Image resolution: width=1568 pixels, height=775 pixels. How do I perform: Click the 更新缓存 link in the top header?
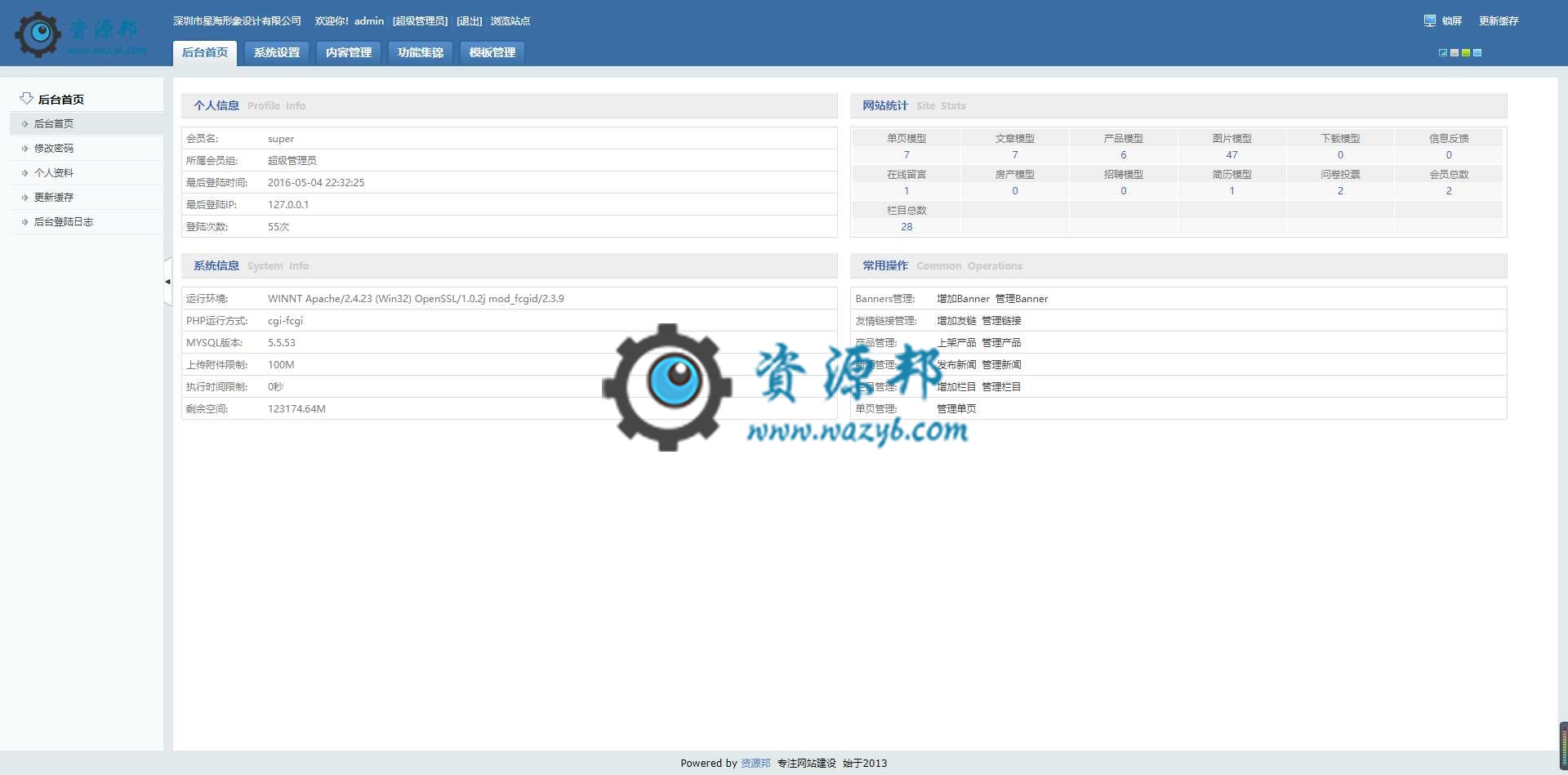point(1499,21)
